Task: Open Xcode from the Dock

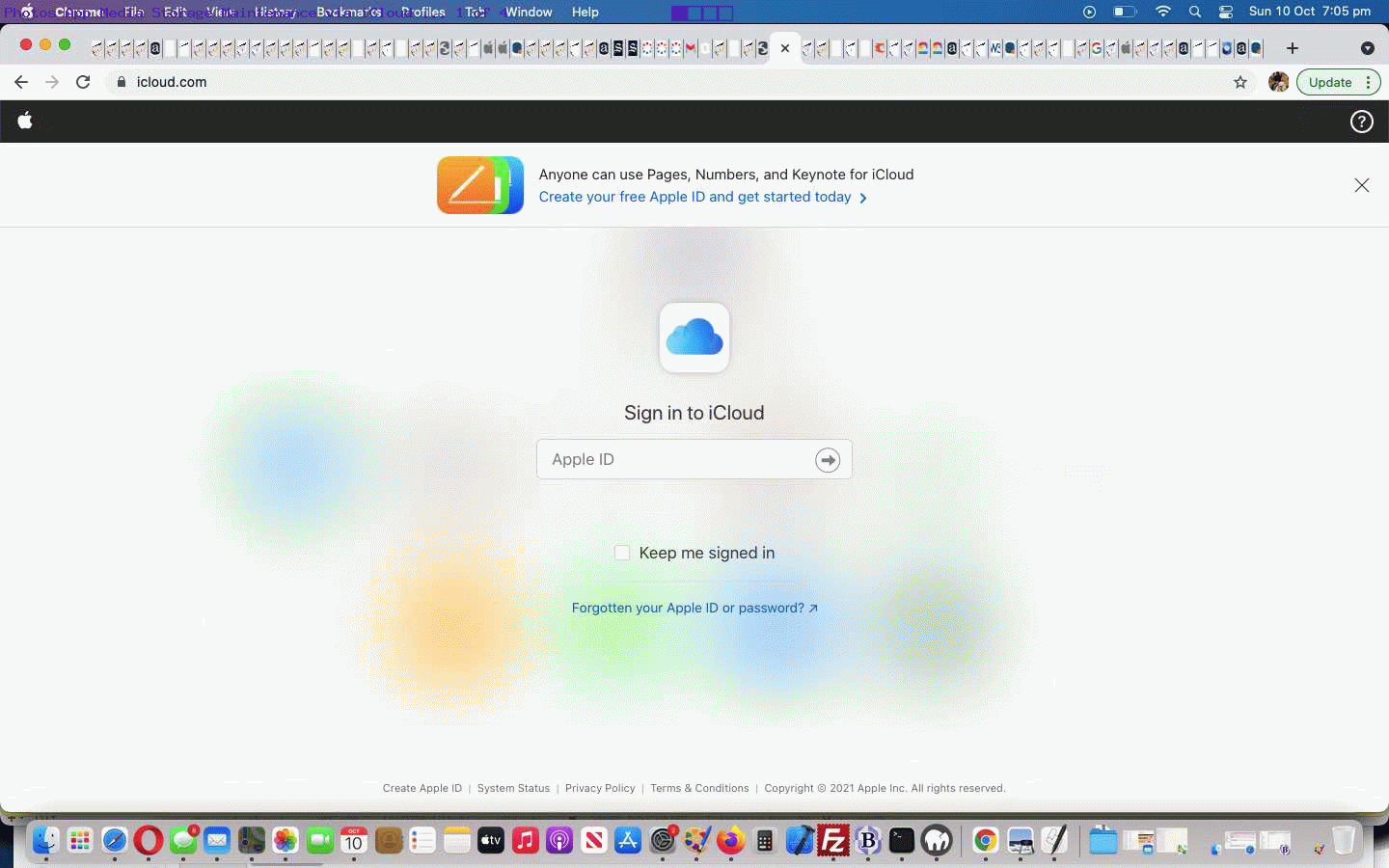Action: click(800, 841)
